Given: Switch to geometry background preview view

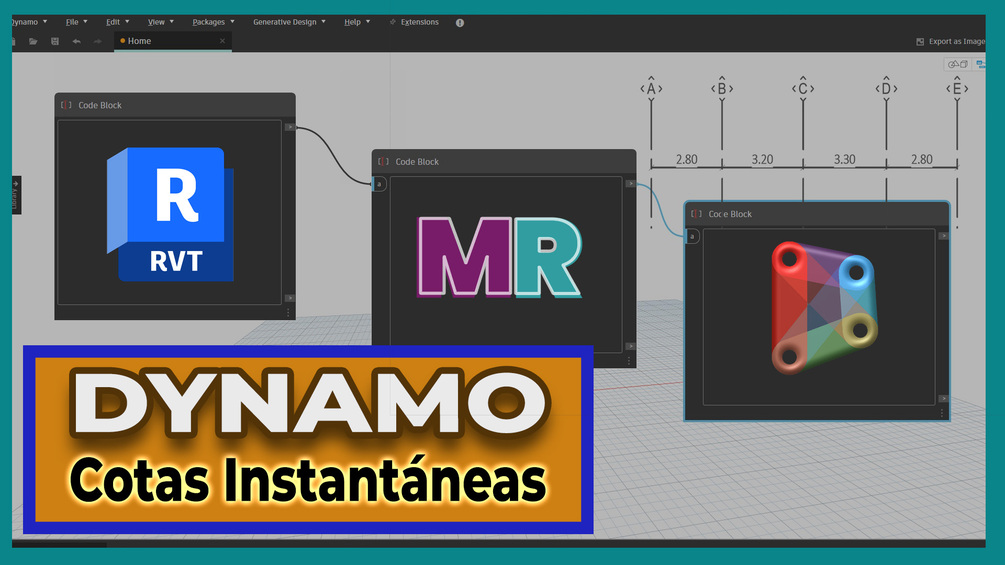Looking at the screenshot, I should click(958, 64).
